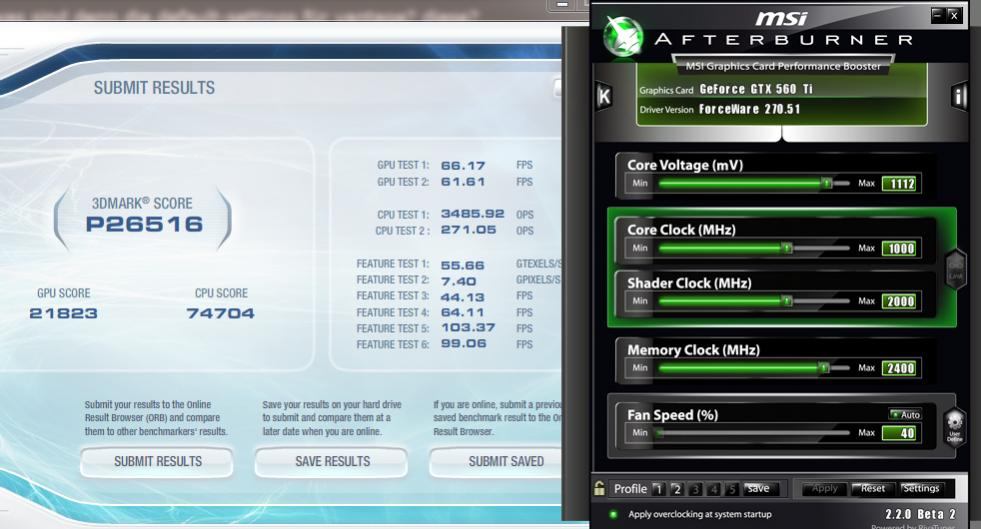Click the Memory Clock Max label
Screen dimensions: 981x529
tap(867, 368)
